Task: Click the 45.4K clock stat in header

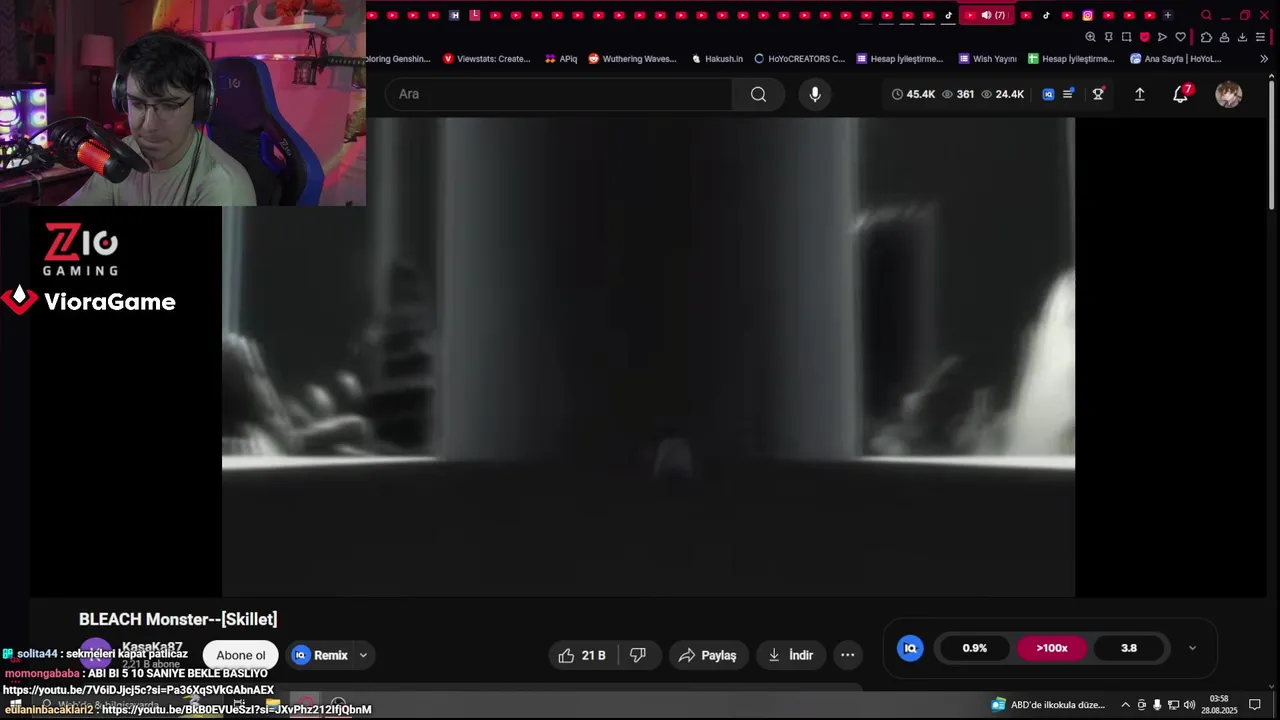Action: 912,94
